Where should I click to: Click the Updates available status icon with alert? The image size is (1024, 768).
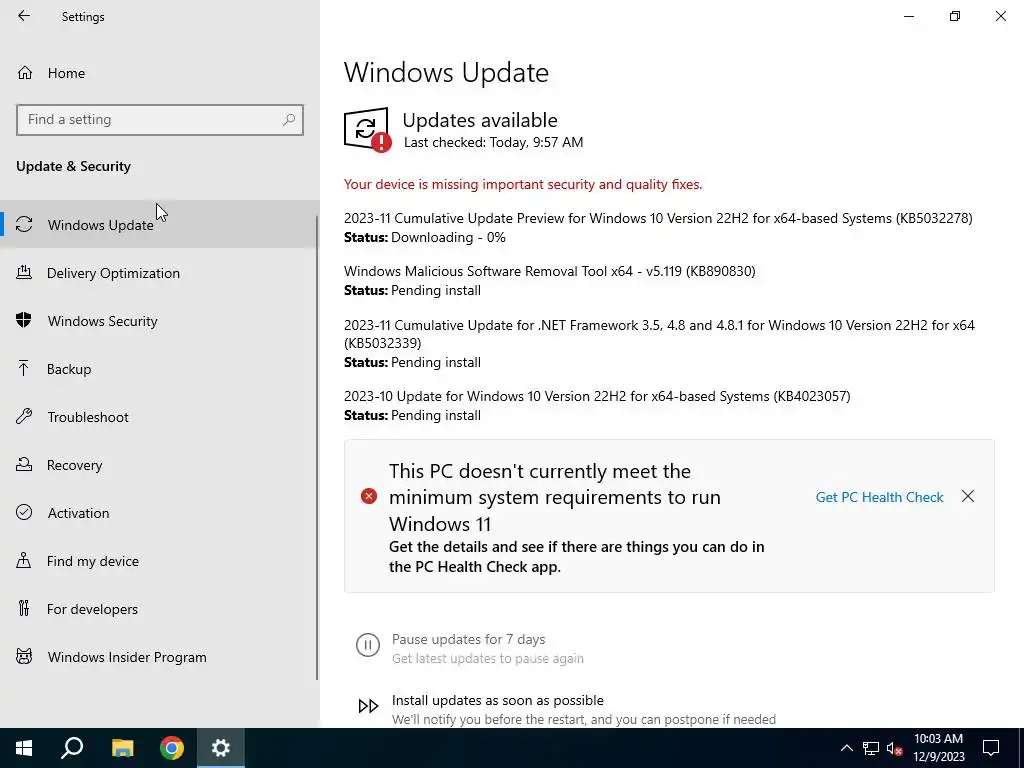coord(367,129)
